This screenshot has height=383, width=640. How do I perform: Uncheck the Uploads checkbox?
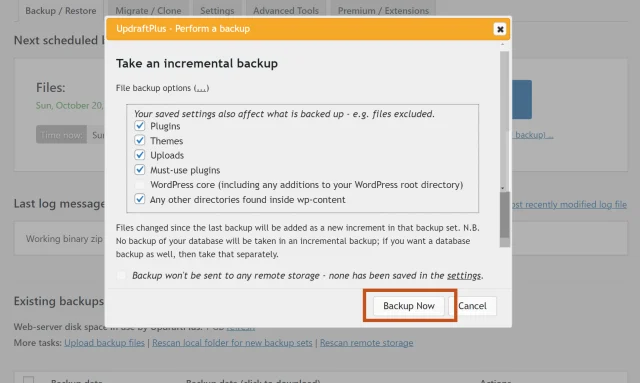click(x=140, y=155)
